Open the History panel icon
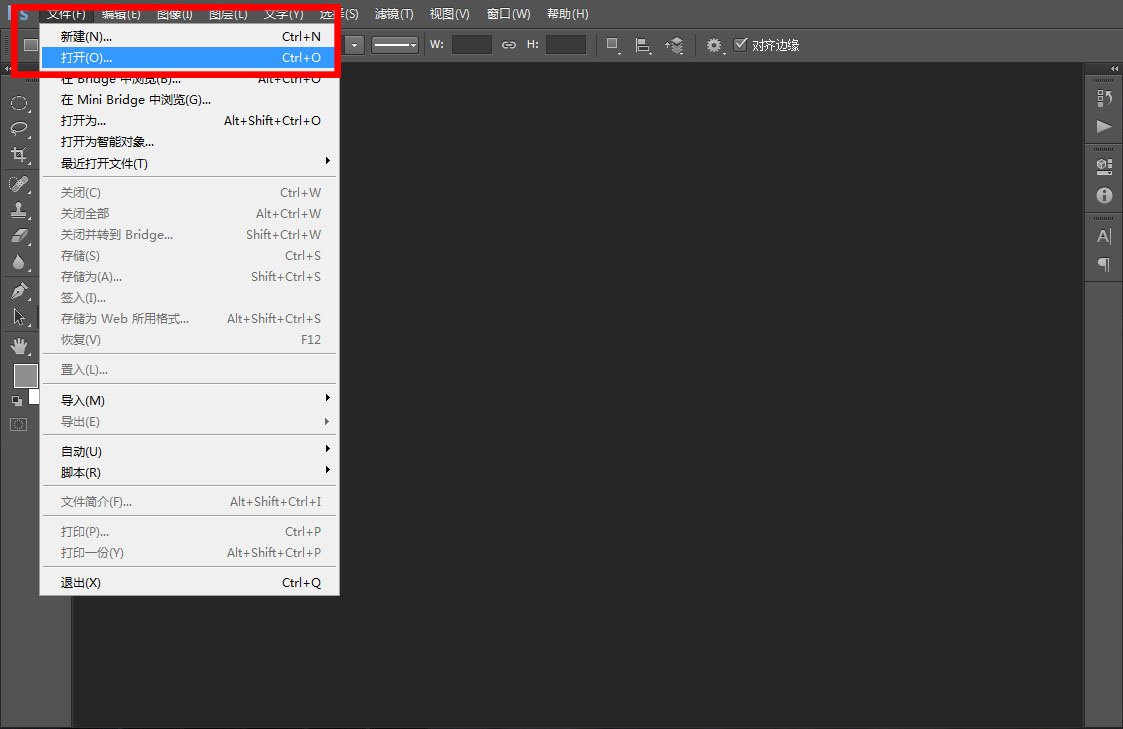This screenshot has height=729, width=1123. click(x=1104, y=98)
